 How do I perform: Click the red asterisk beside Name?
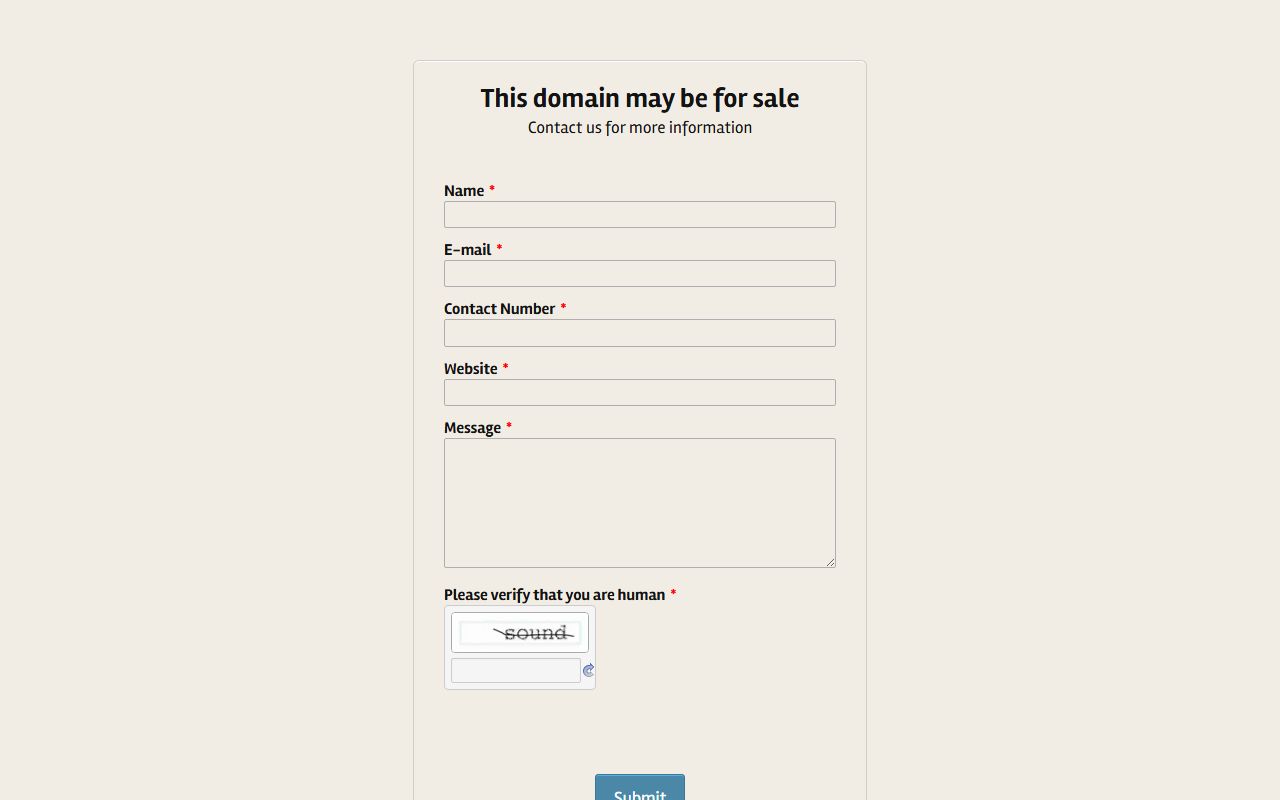(x=492, y=189)
